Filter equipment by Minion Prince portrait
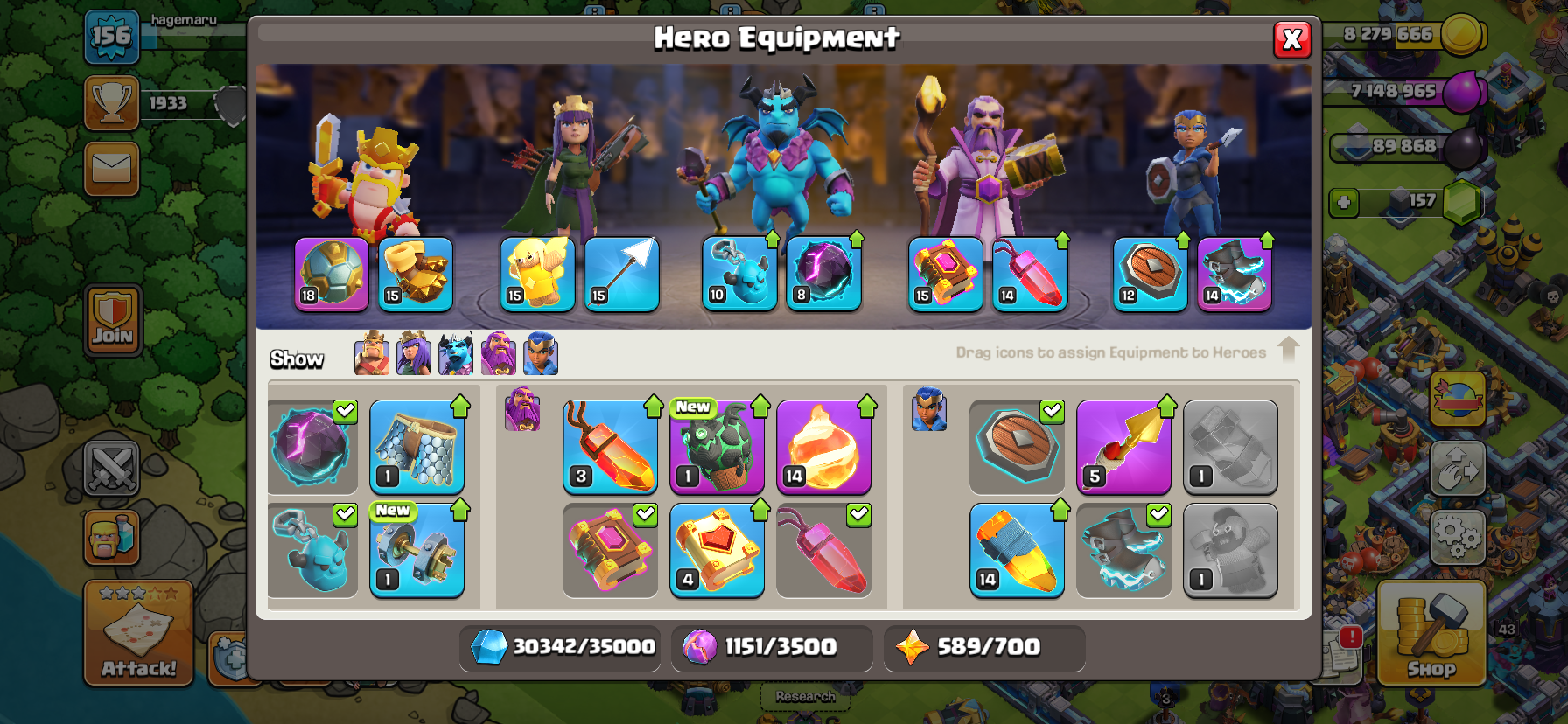 click(456, 353)
